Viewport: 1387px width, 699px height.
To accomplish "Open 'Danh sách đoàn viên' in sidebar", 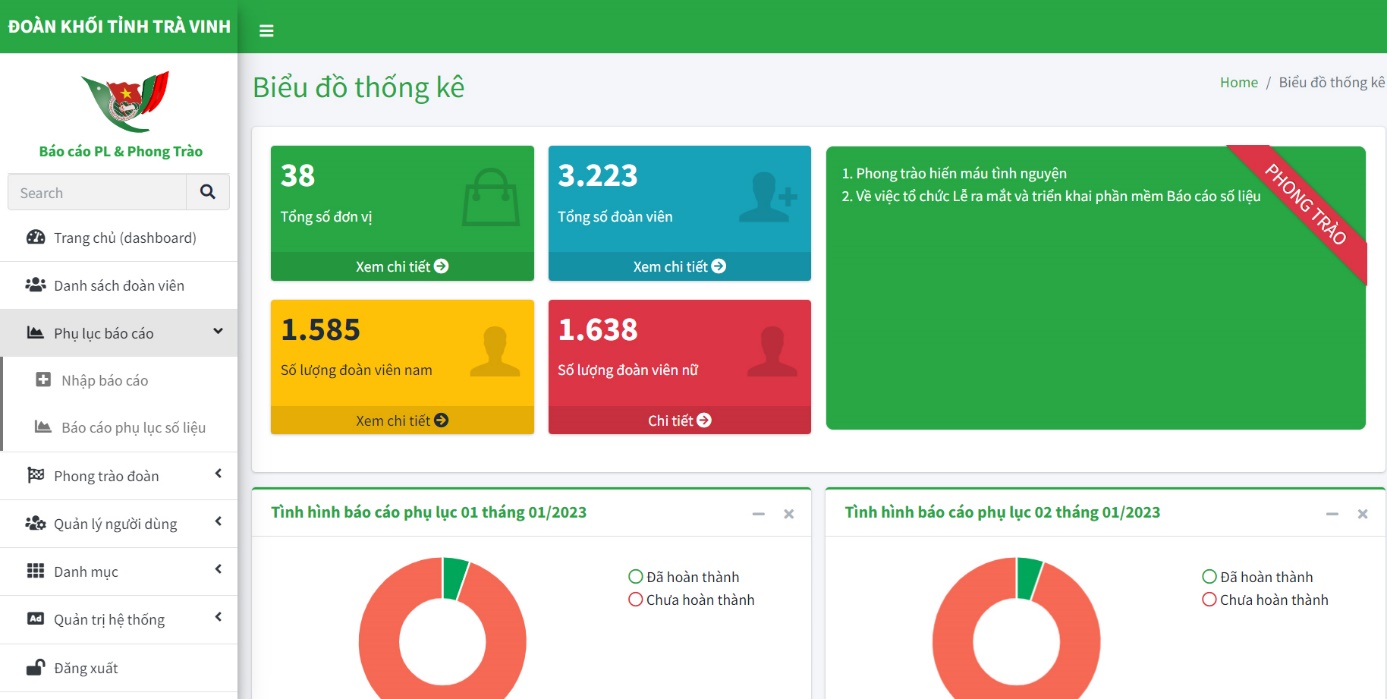I will pos(118,286).
